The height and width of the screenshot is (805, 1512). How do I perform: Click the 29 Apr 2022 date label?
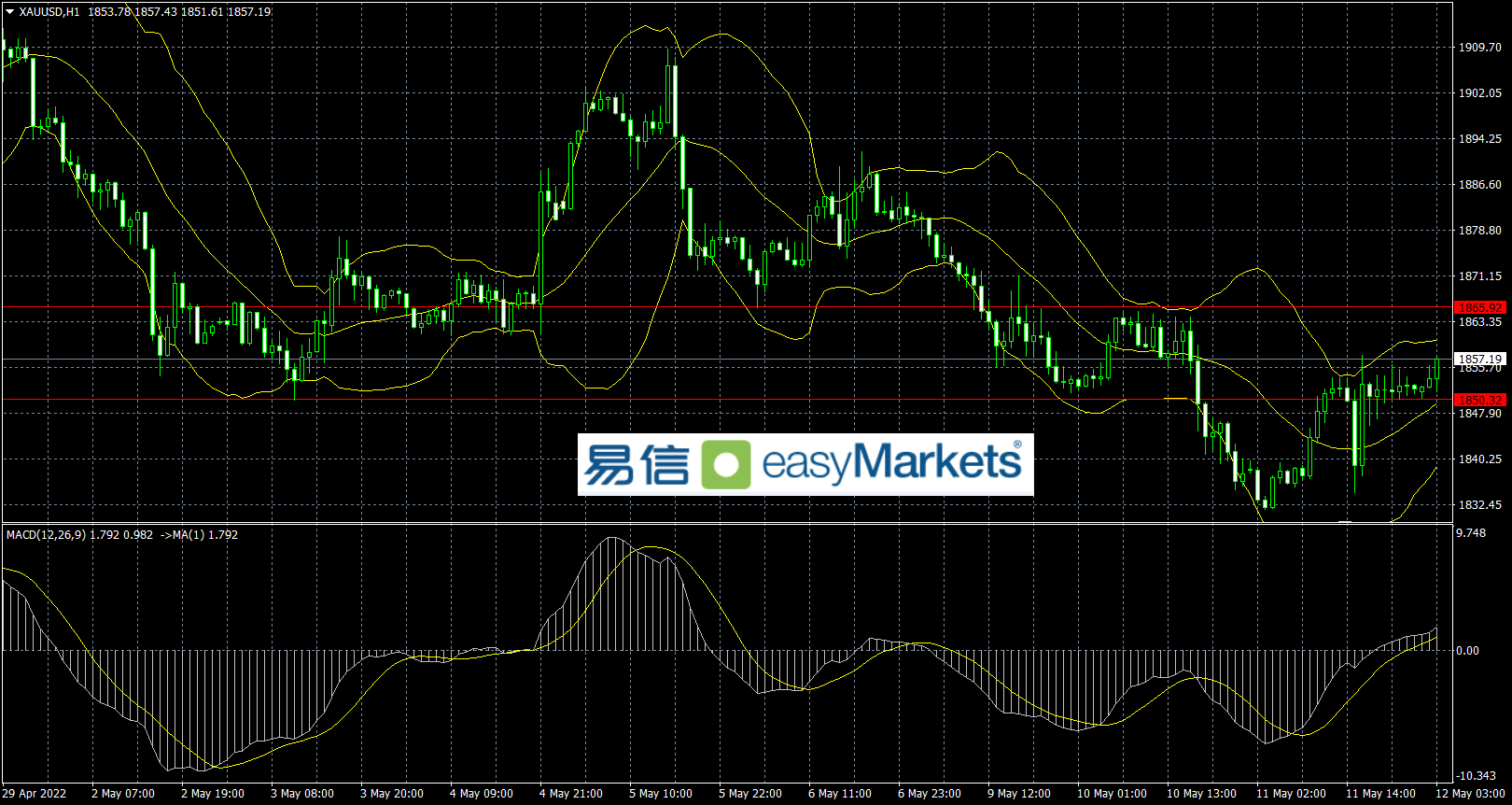[35, 794]
